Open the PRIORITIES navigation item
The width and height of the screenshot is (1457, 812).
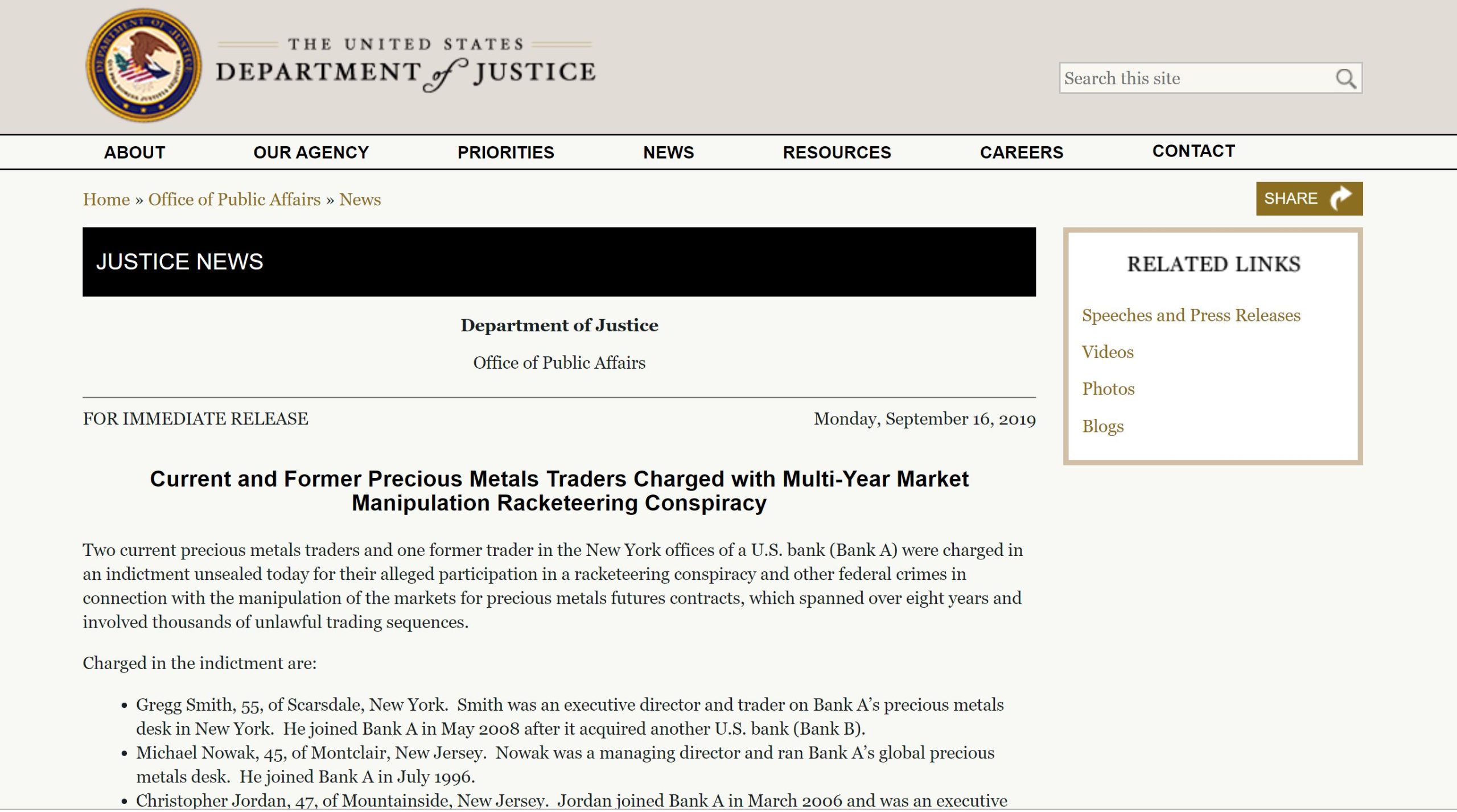pyautogui.click(x=505, y=152)
